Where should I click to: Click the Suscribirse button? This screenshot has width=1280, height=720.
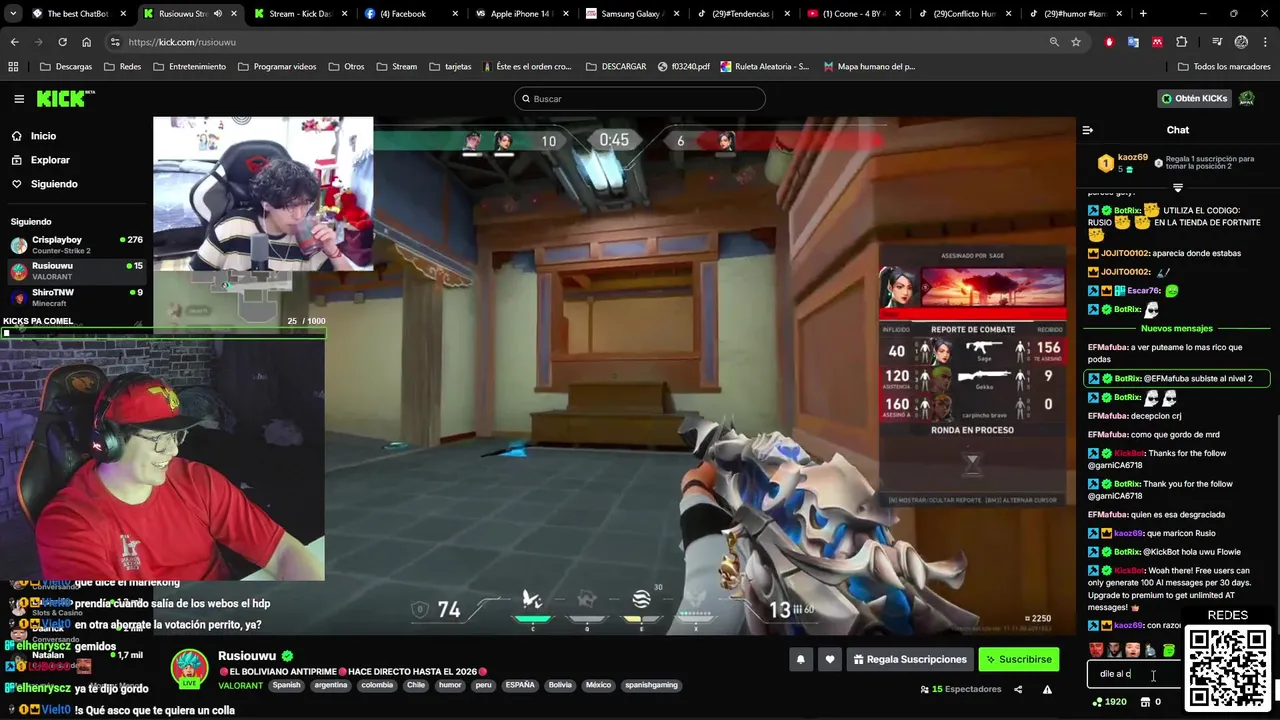(x=1018, y=659)
